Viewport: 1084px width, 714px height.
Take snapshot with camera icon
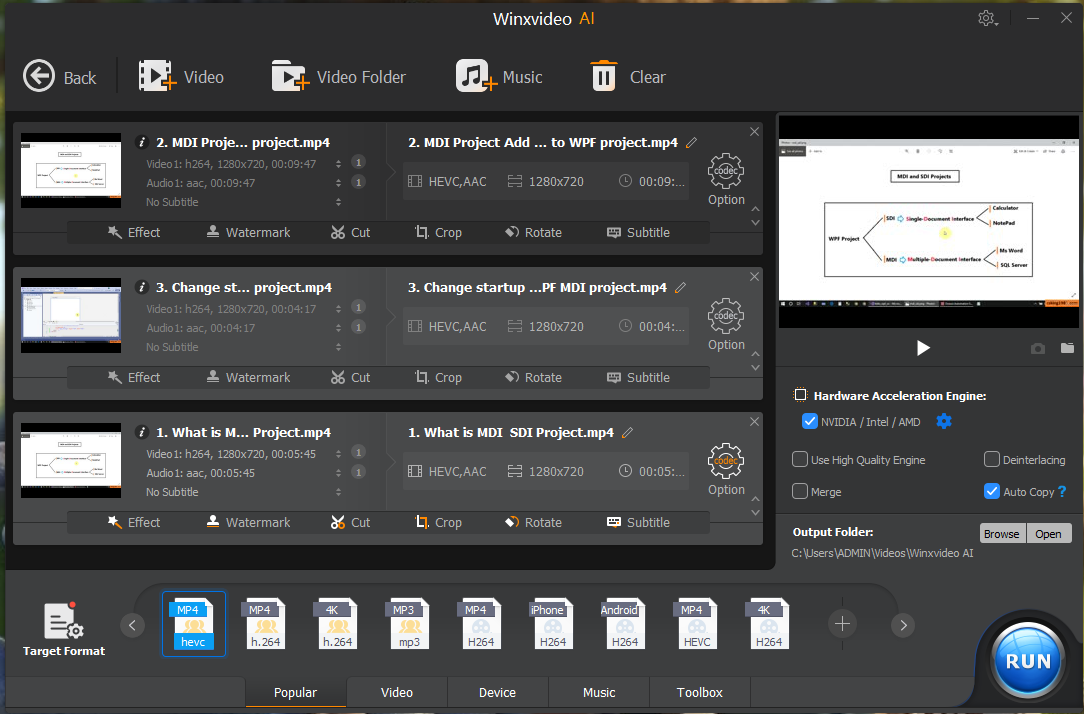pyautogui.click(x=1038, y=348)
